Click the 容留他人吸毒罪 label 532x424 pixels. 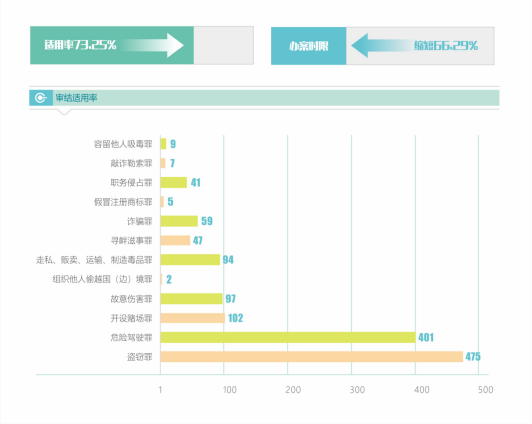[123, 144]
